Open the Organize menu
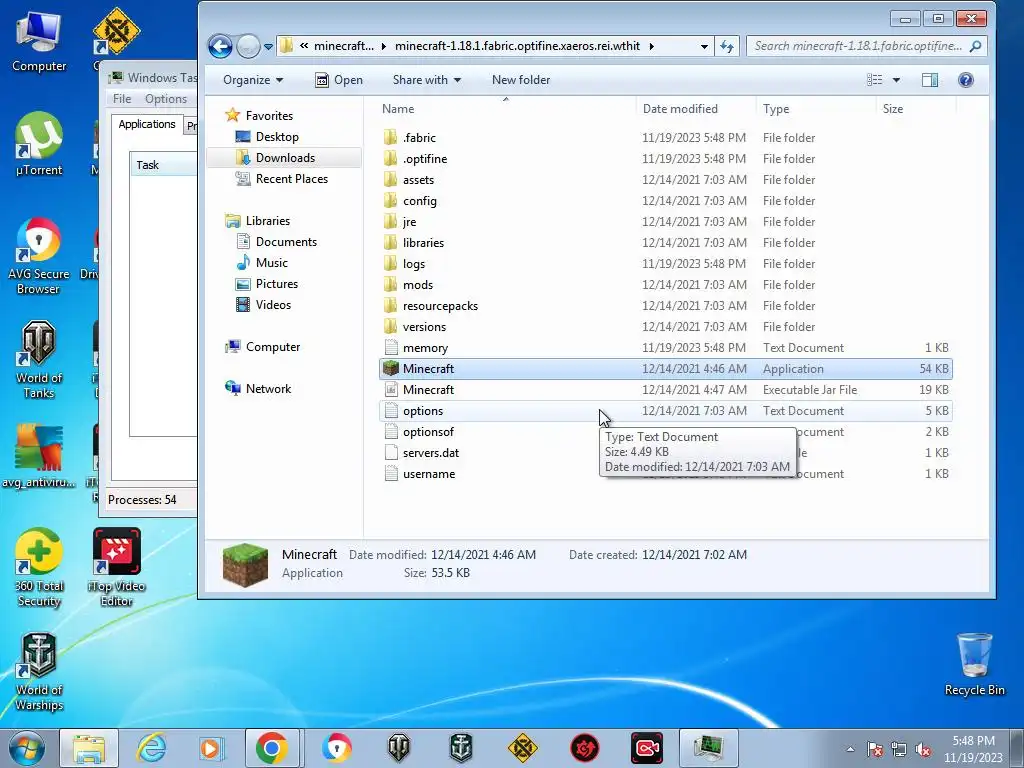Viewport: 1024px width, 768px height. point(253,80)
